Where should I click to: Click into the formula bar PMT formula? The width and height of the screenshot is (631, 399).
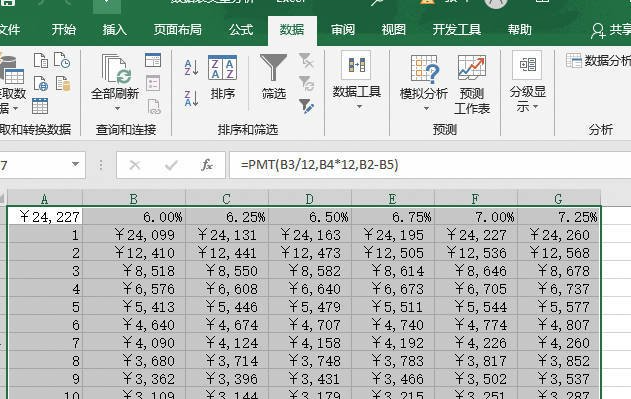[x=320, y=165]
